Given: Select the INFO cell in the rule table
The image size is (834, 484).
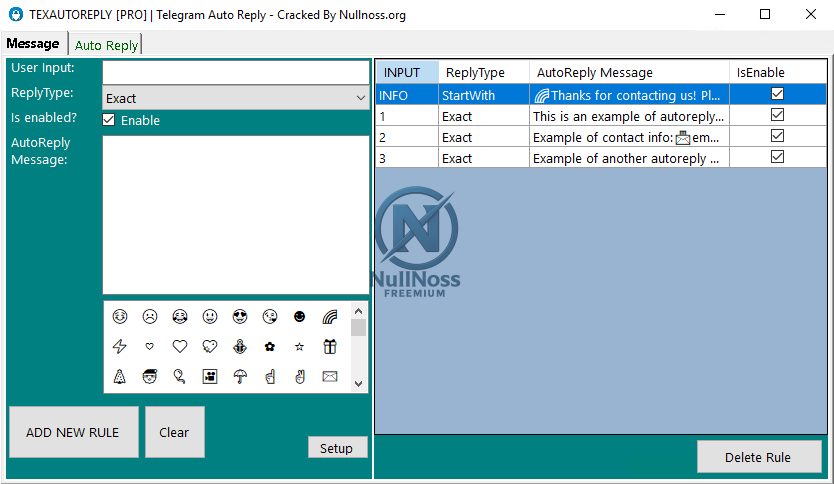Looking at the screenshot, I should click(407, 95).
